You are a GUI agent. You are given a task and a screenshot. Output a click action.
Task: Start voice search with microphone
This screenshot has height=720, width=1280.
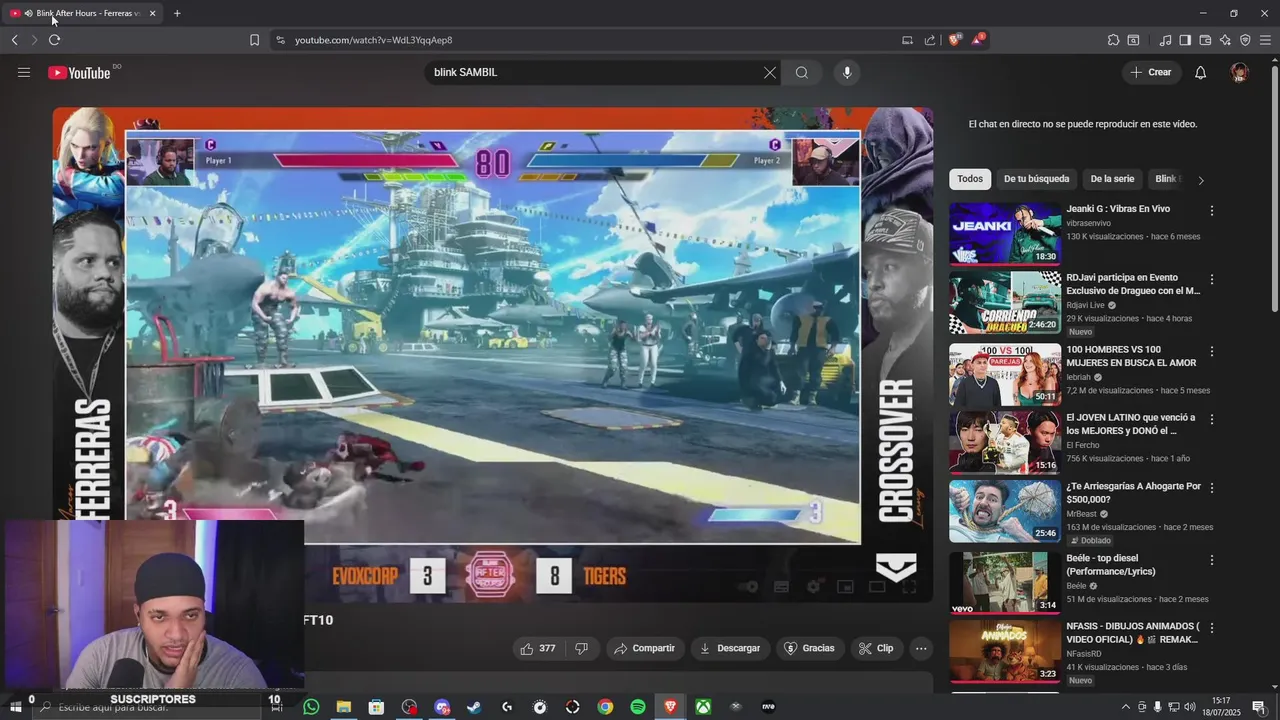(x=847, y=72)
